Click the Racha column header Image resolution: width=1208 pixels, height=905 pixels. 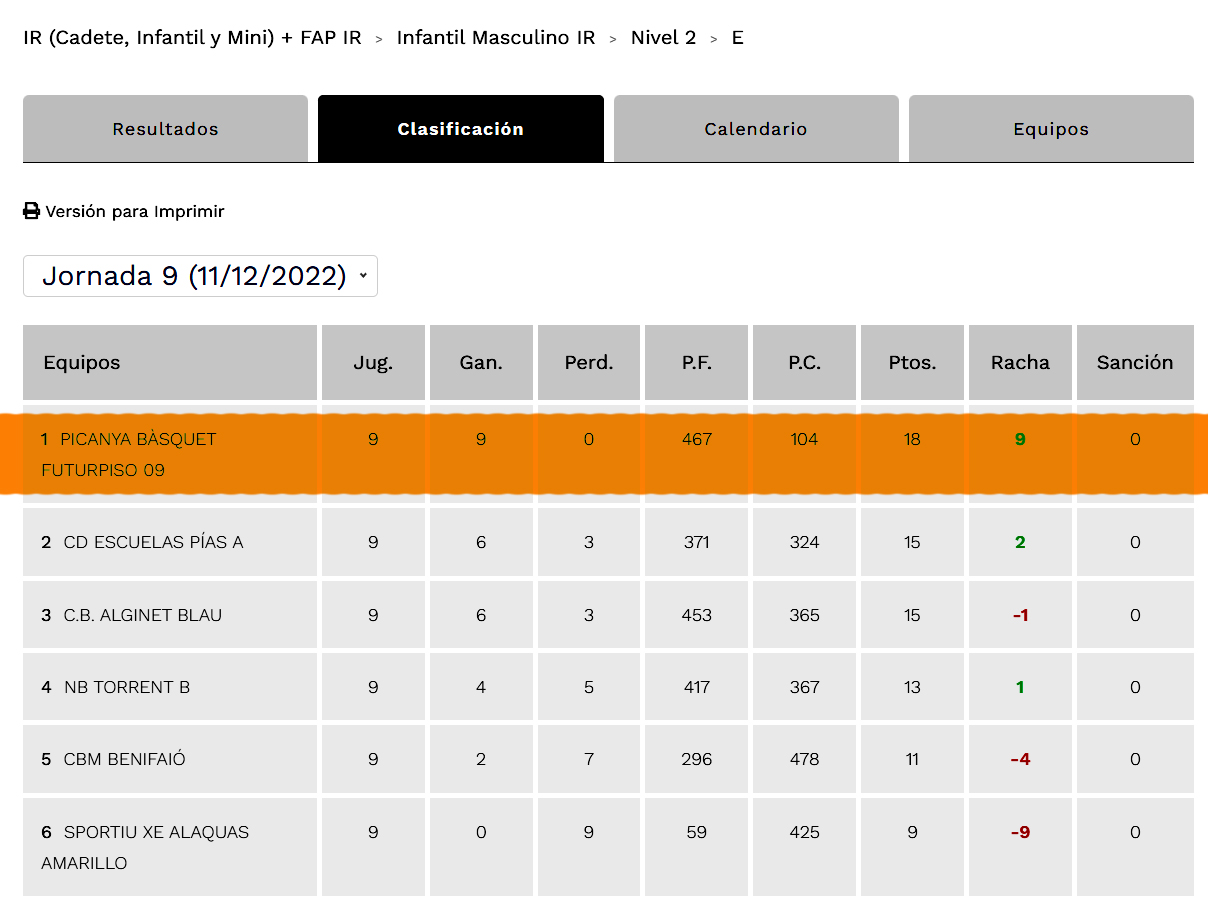point(1020,363)
